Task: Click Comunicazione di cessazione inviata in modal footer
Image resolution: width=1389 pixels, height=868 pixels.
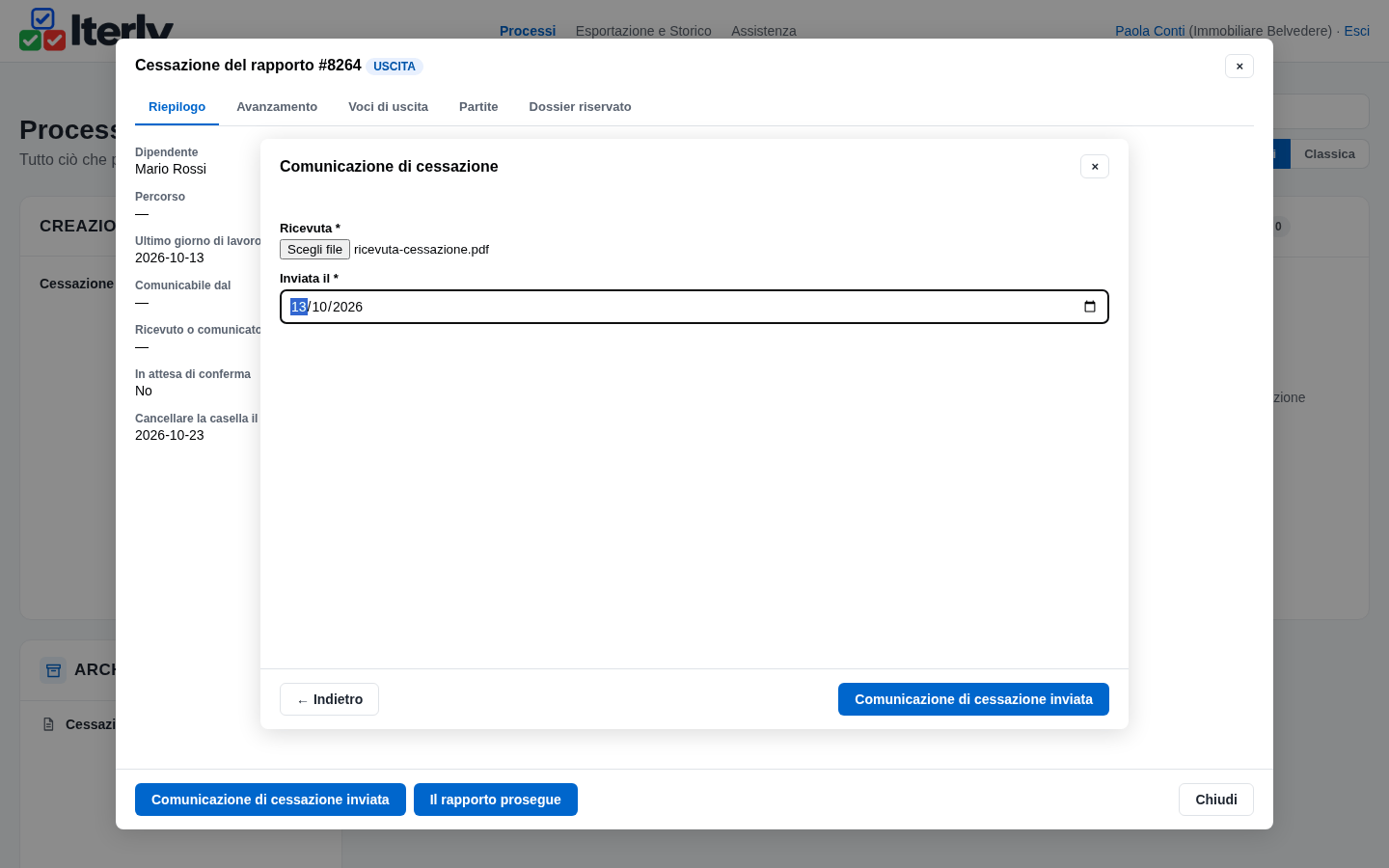Action: pyautogui.click(x=270, y=800)
